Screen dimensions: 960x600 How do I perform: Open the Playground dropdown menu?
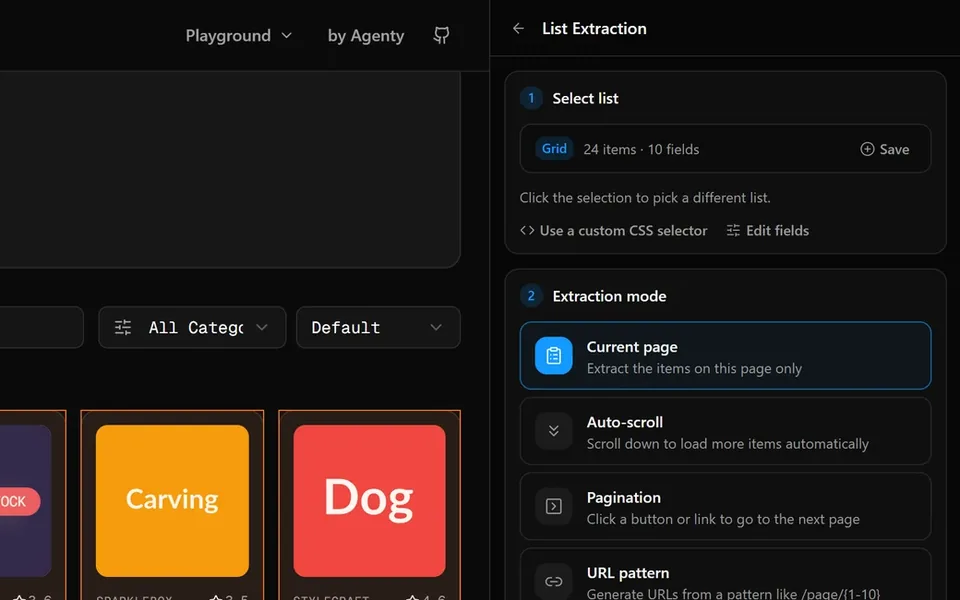[x=238, y=36]
